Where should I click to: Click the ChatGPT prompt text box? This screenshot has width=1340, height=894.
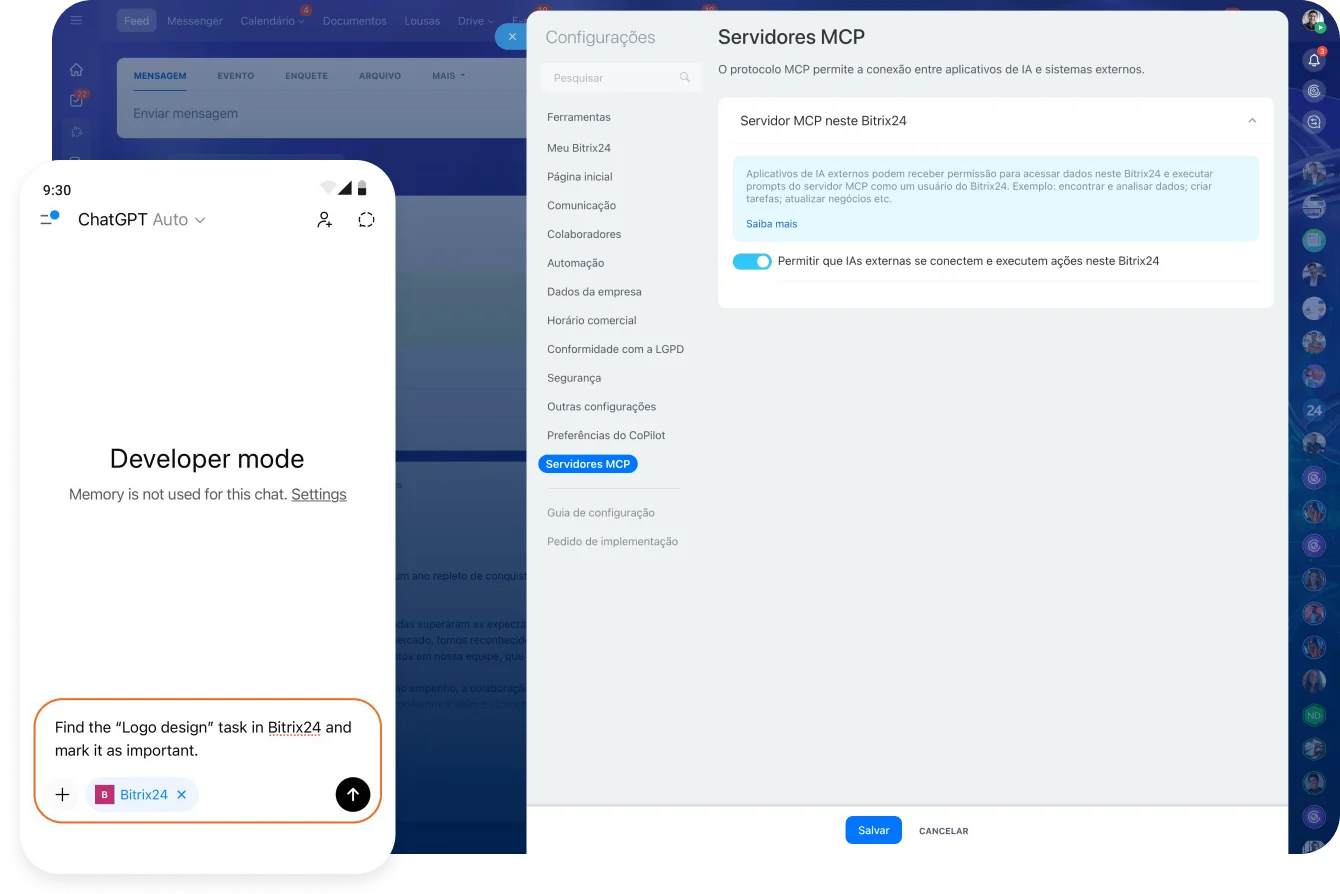208,739
